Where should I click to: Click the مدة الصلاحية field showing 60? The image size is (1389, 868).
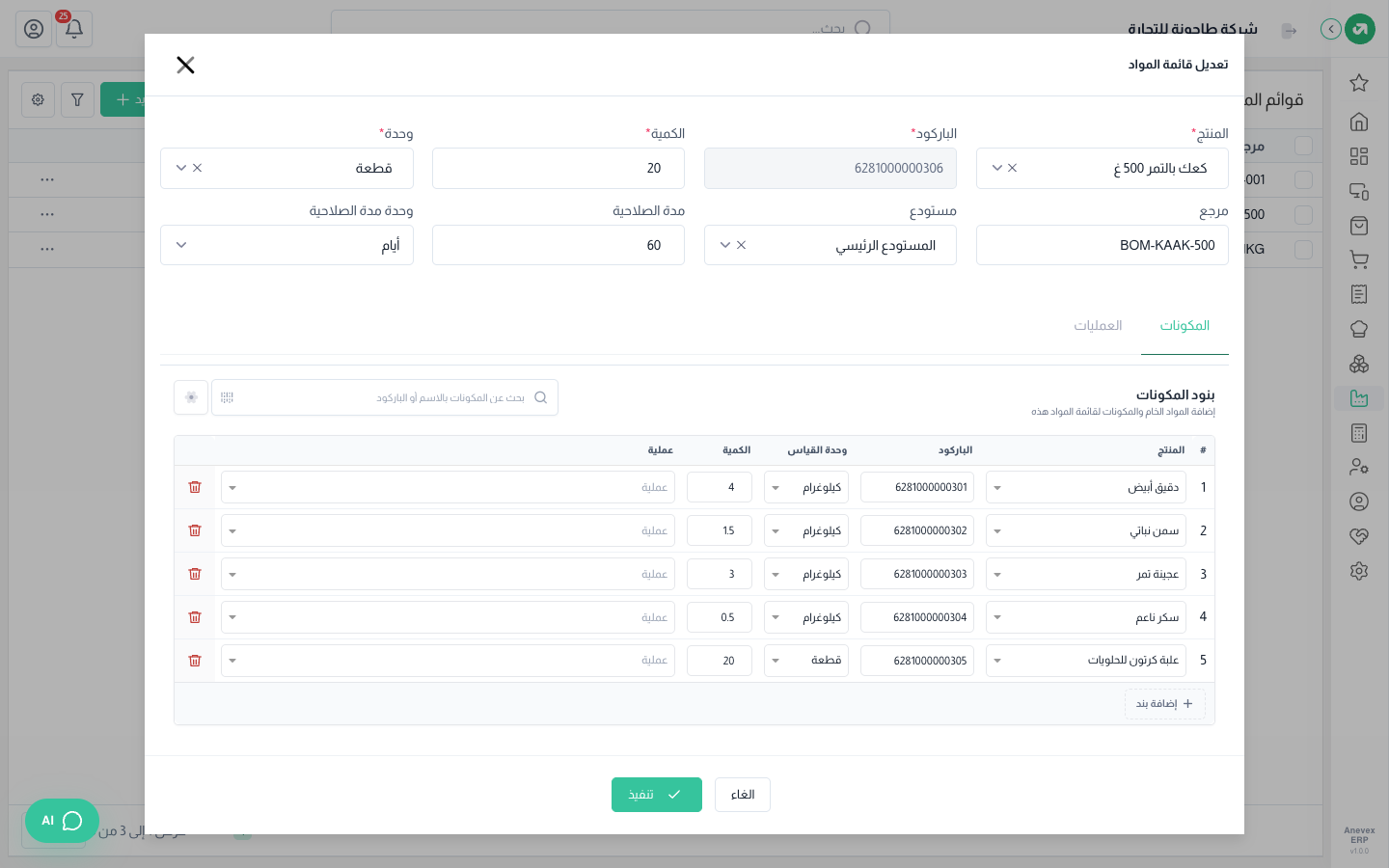pos(558,245)
